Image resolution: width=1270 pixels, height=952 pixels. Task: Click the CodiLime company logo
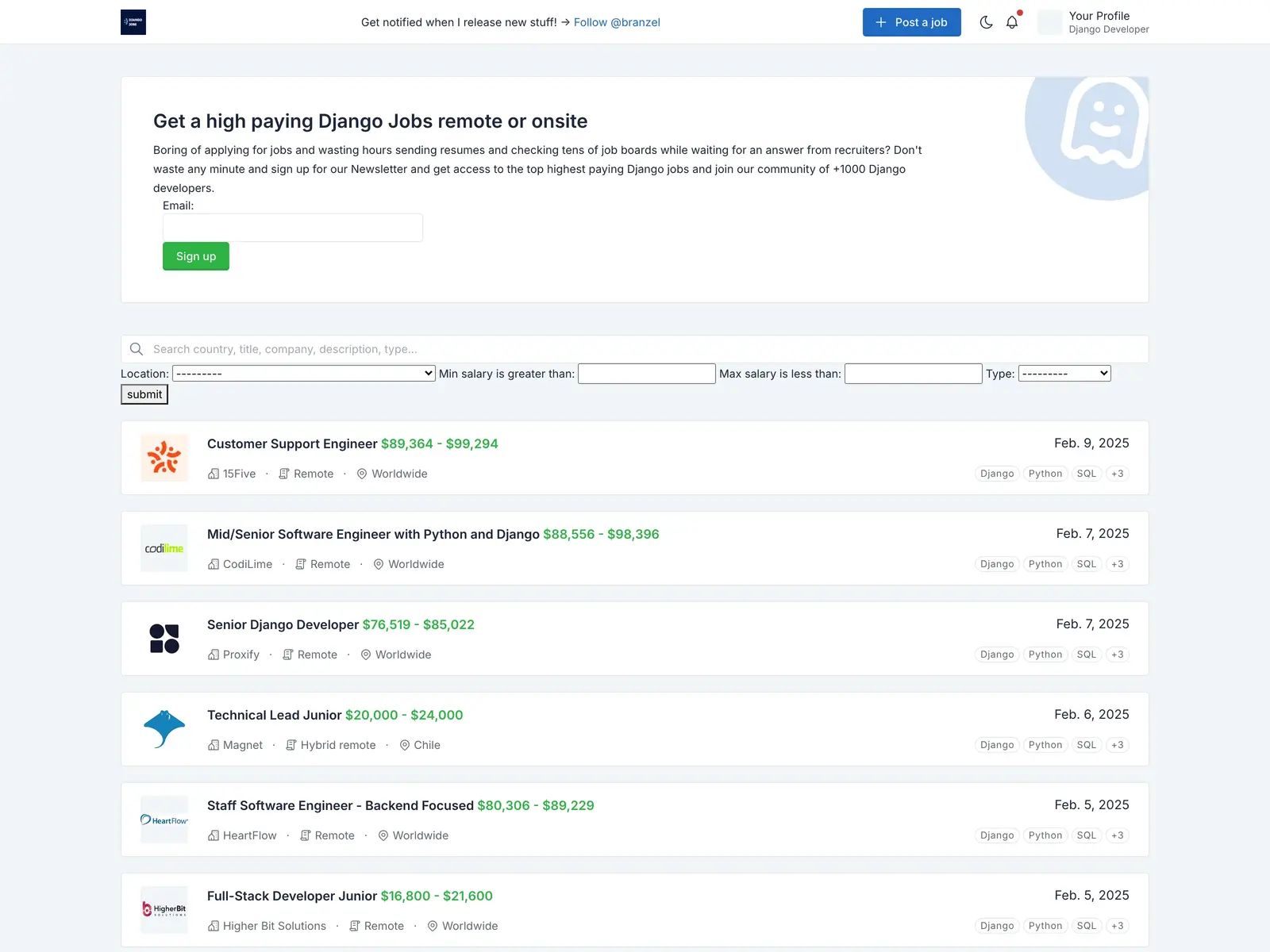tap(164, 548)
